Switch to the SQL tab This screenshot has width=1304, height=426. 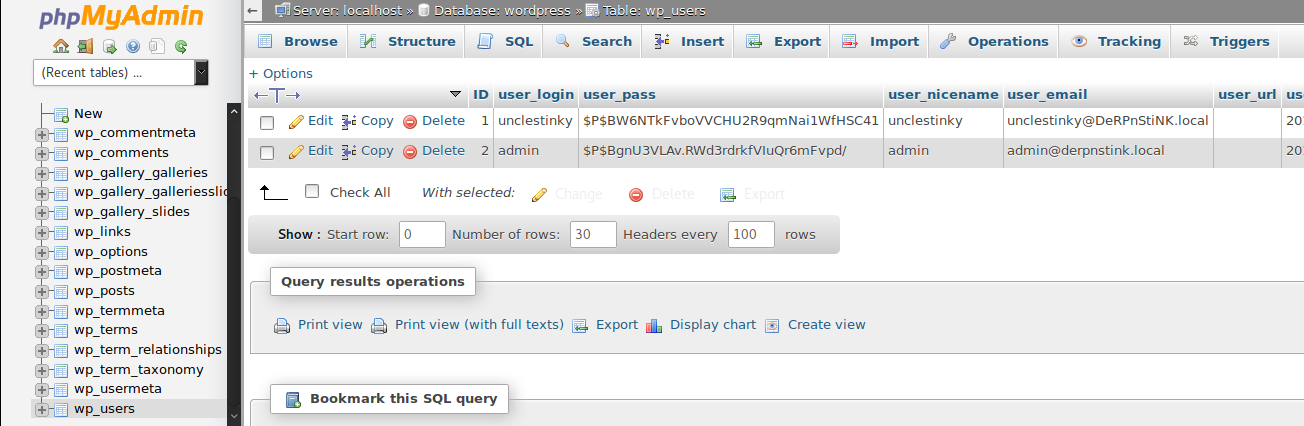[505, 41]
